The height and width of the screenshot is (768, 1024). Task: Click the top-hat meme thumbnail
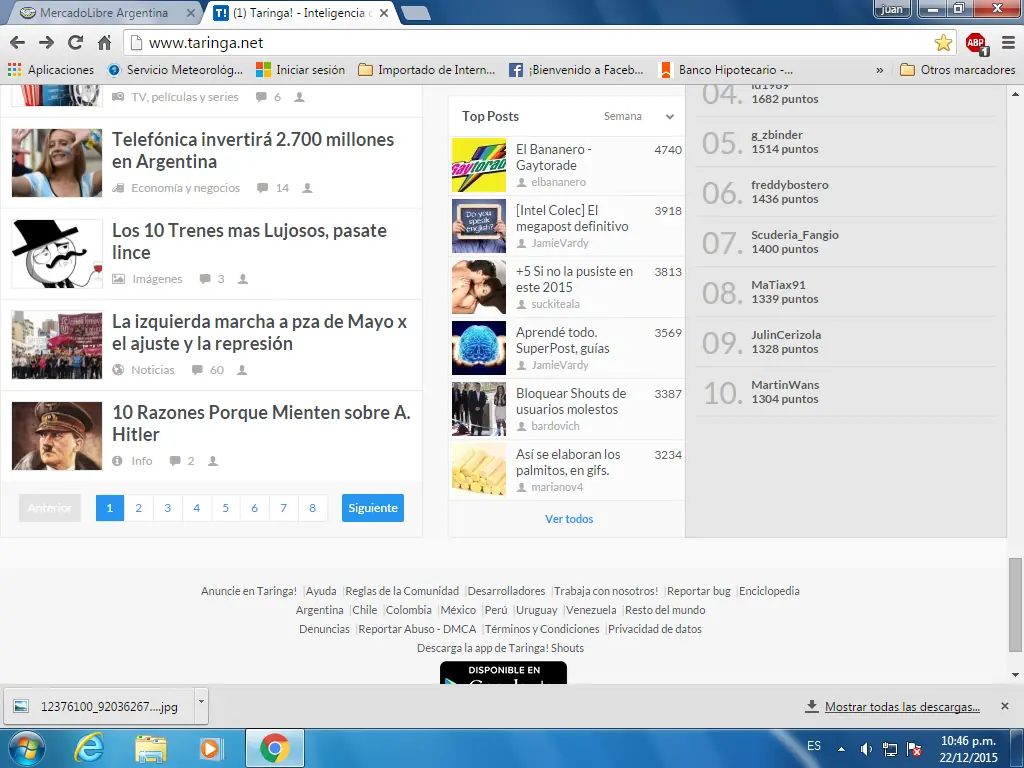pyautogui.click(x=57, y=253)
